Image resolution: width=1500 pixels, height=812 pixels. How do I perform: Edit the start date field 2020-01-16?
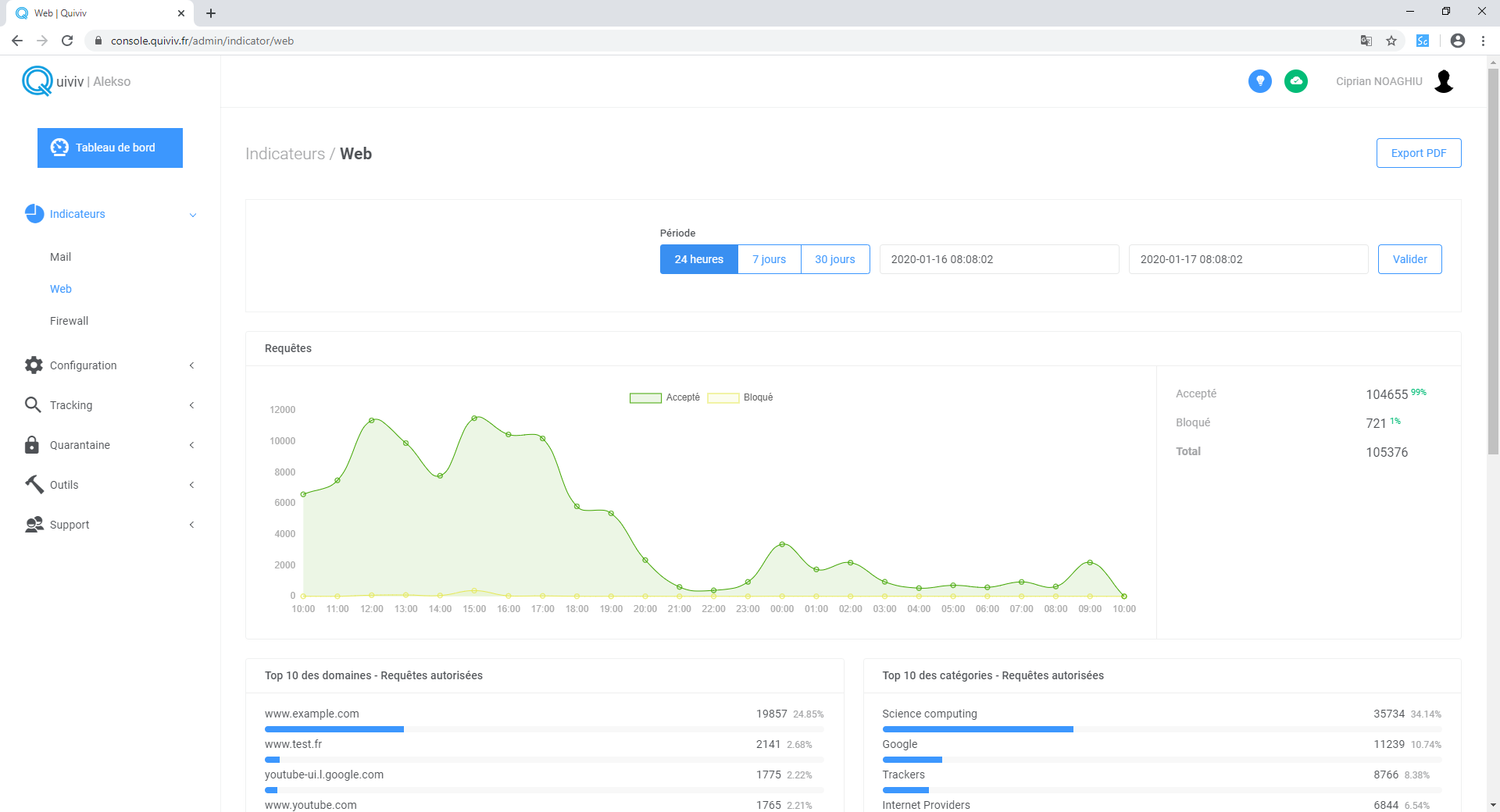998,258
